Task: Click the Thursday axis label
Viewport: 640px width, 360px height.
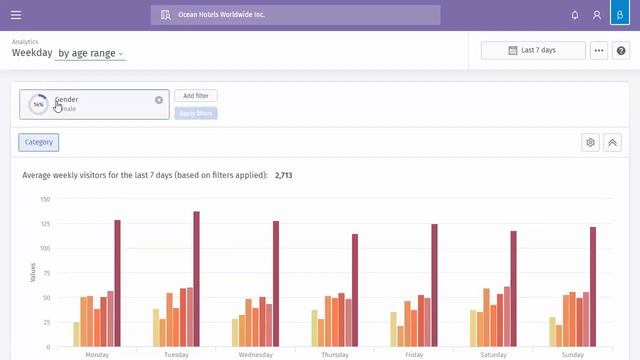Action: pyautogui.click(x=335, y=355)
